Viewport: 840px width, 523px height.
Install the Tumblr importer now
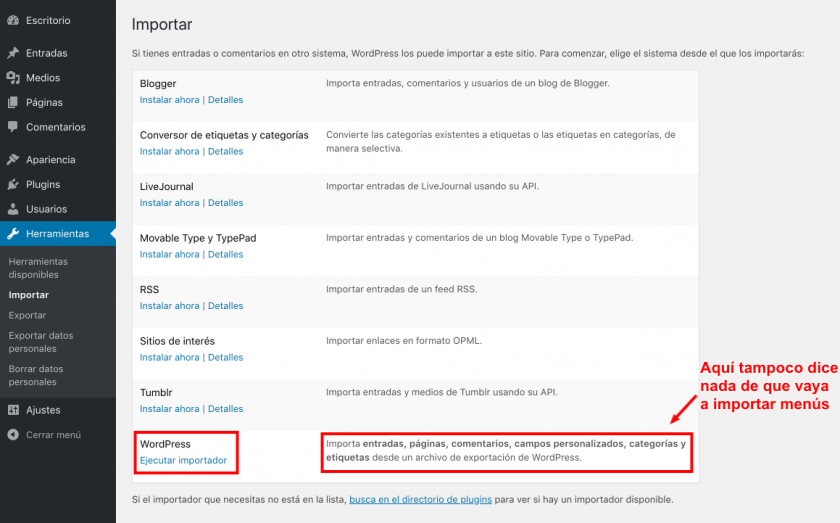point(169,409)
